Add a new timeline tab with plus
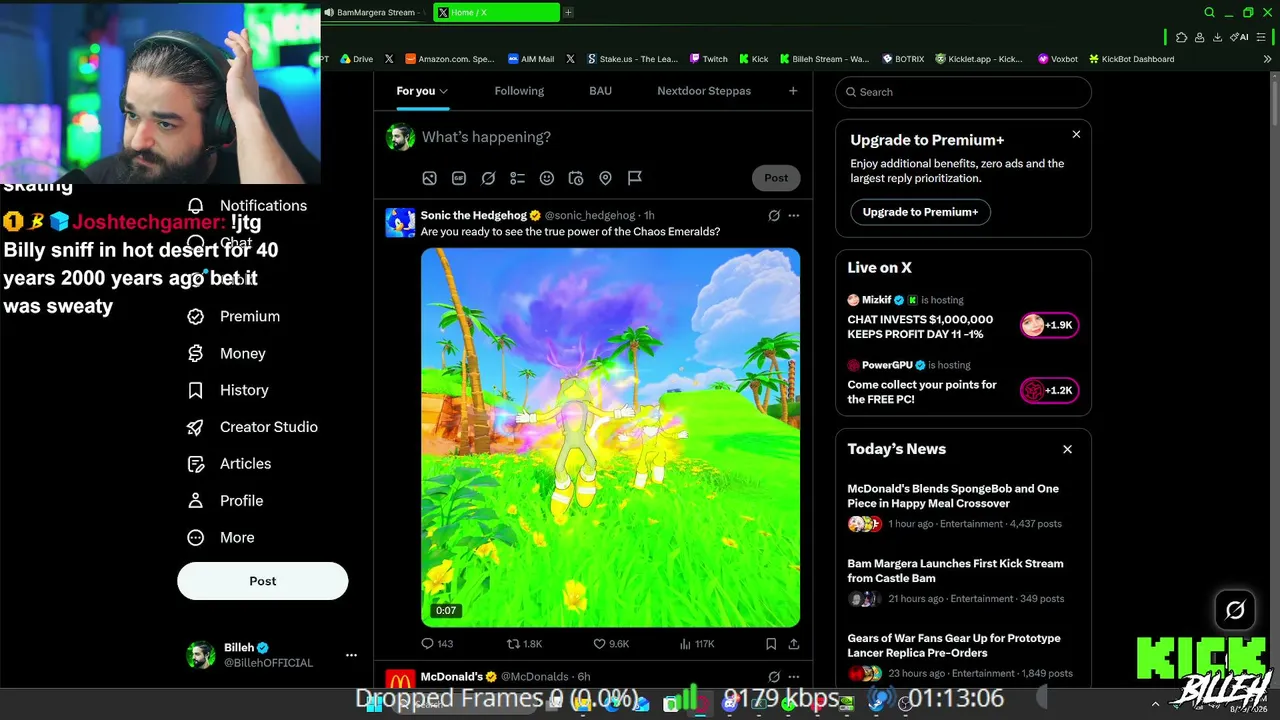Screen dimensions: 1280x720 point(793,91)
